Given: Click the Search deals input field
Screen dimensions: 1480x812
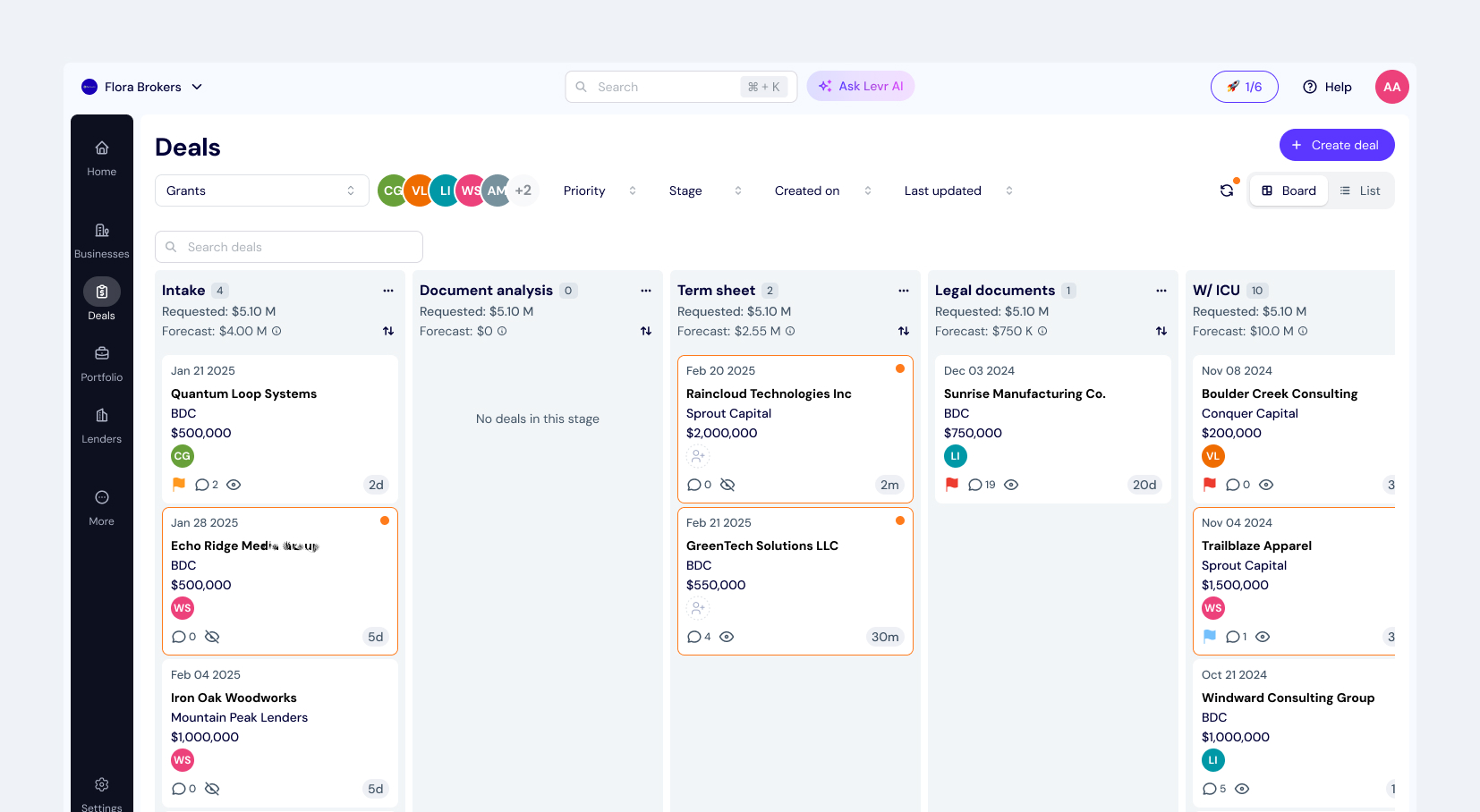Looking at the screenshot, I should coord(288,246).
